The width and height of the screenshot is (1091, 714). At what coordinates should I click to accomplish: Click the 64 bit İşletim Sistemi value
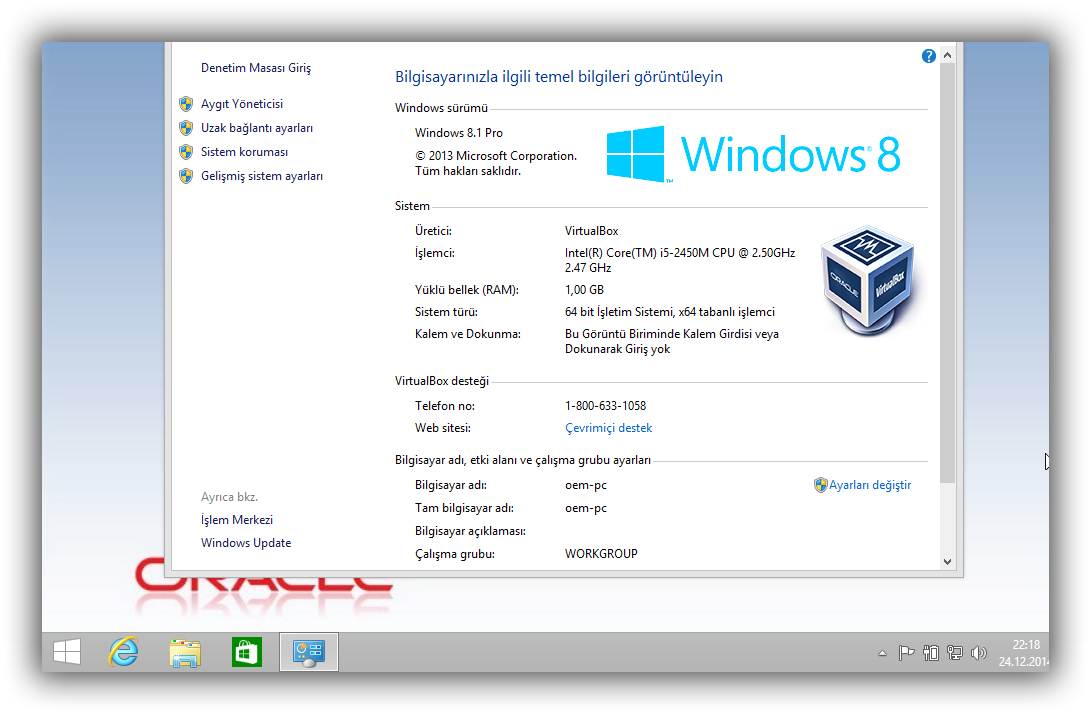pos(669,312)
